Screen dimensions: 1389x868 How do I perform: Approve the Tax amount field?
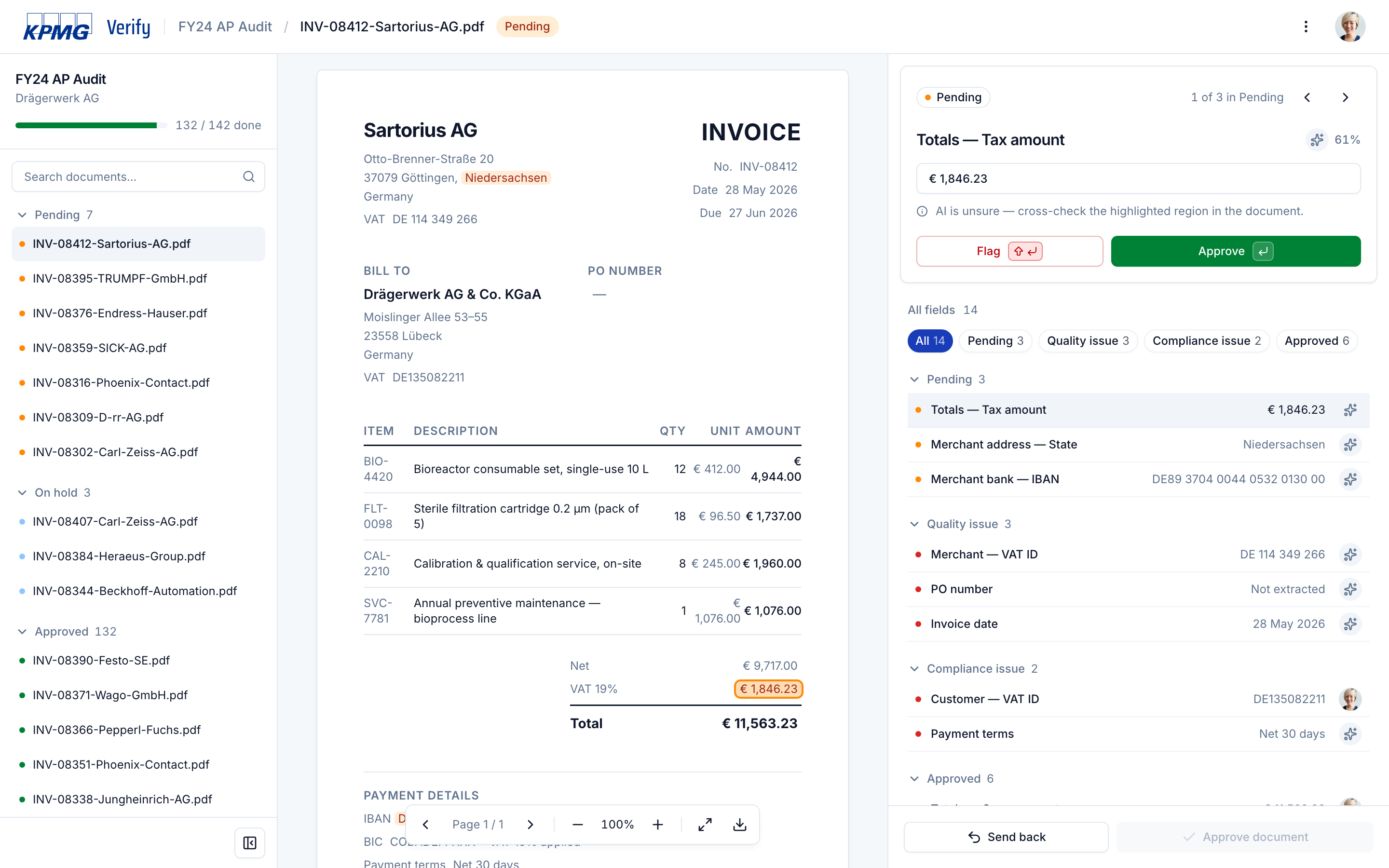coord(1235,251)
